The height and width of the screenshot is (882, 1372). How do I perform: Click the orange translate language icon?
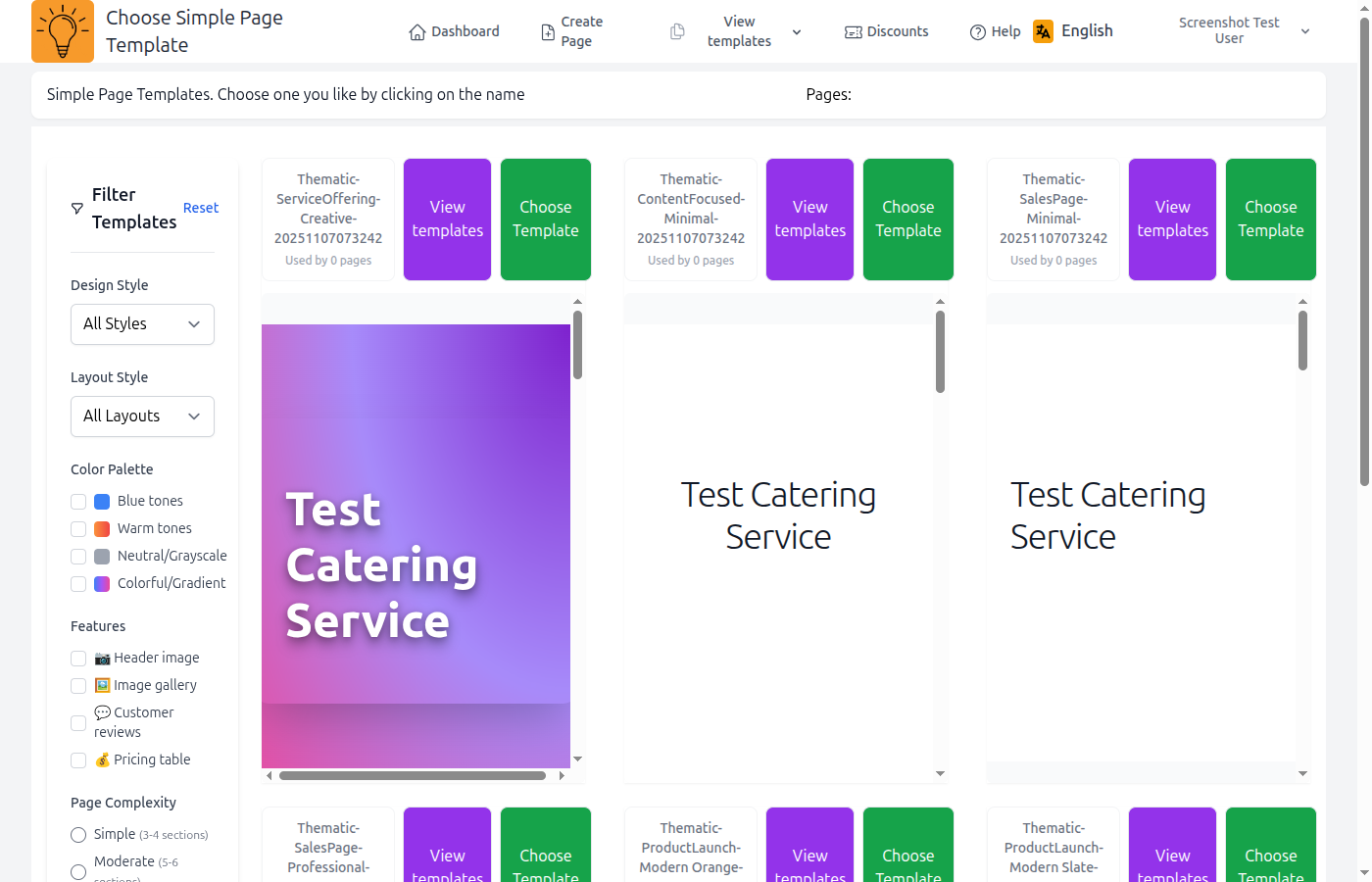click(x=1044, y=31)
